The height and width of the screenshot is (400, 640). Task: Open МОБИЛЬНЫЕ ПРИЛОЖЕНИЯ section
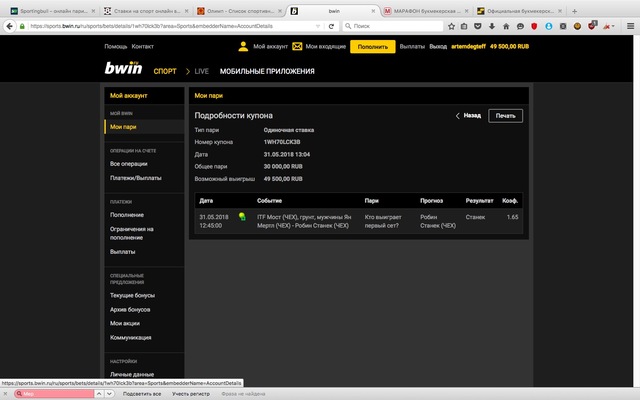(x=267, y=71)
